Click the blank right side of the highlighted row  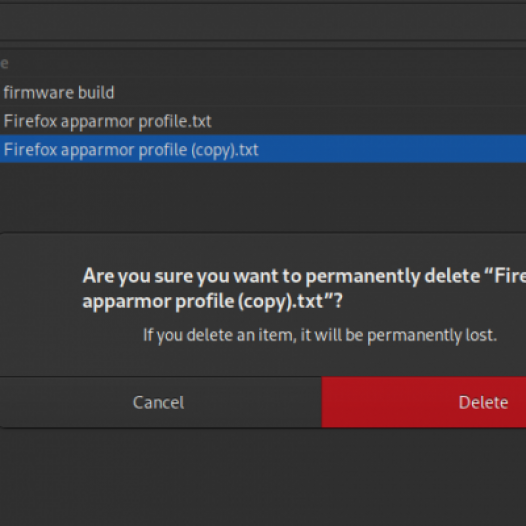click(x=392, y=149)
